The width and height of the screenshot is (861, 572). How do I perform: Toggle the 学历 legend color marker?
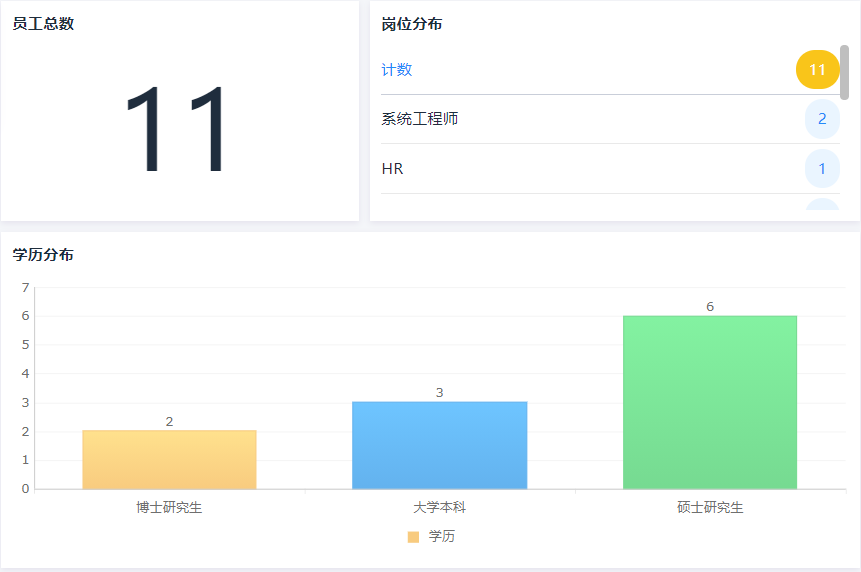[x=413, y=537]
